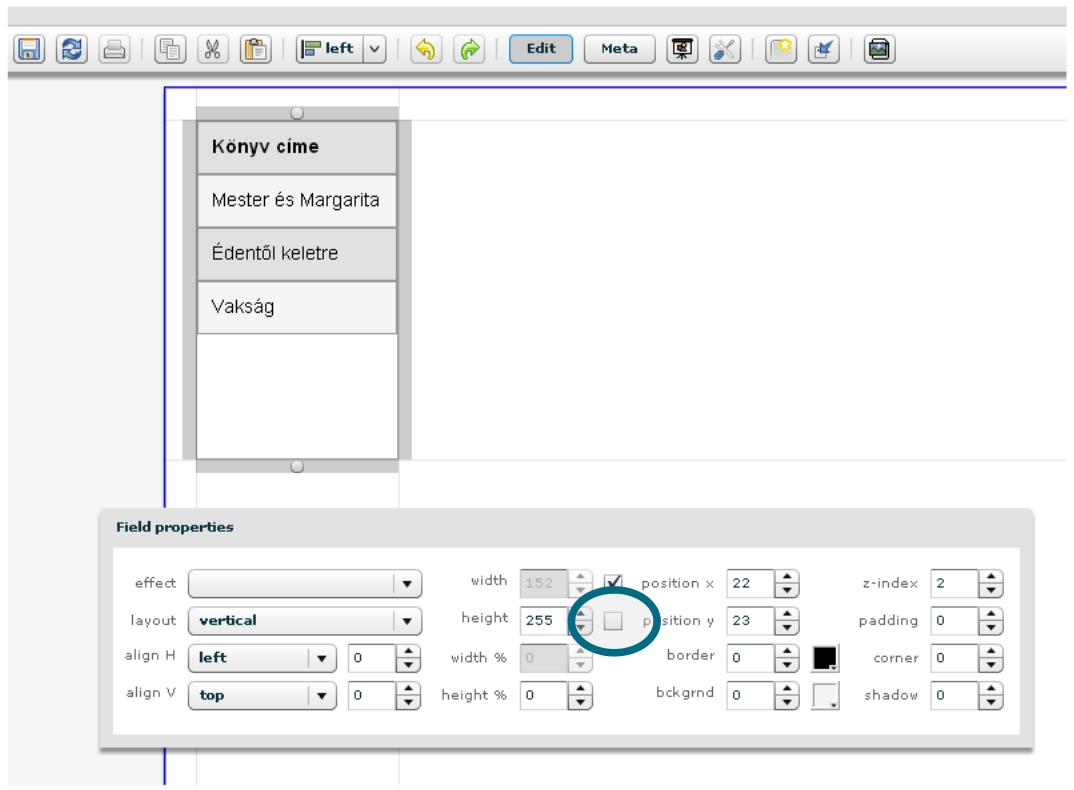
Task: Pick the black border color swatch
Action: [824, 659]
